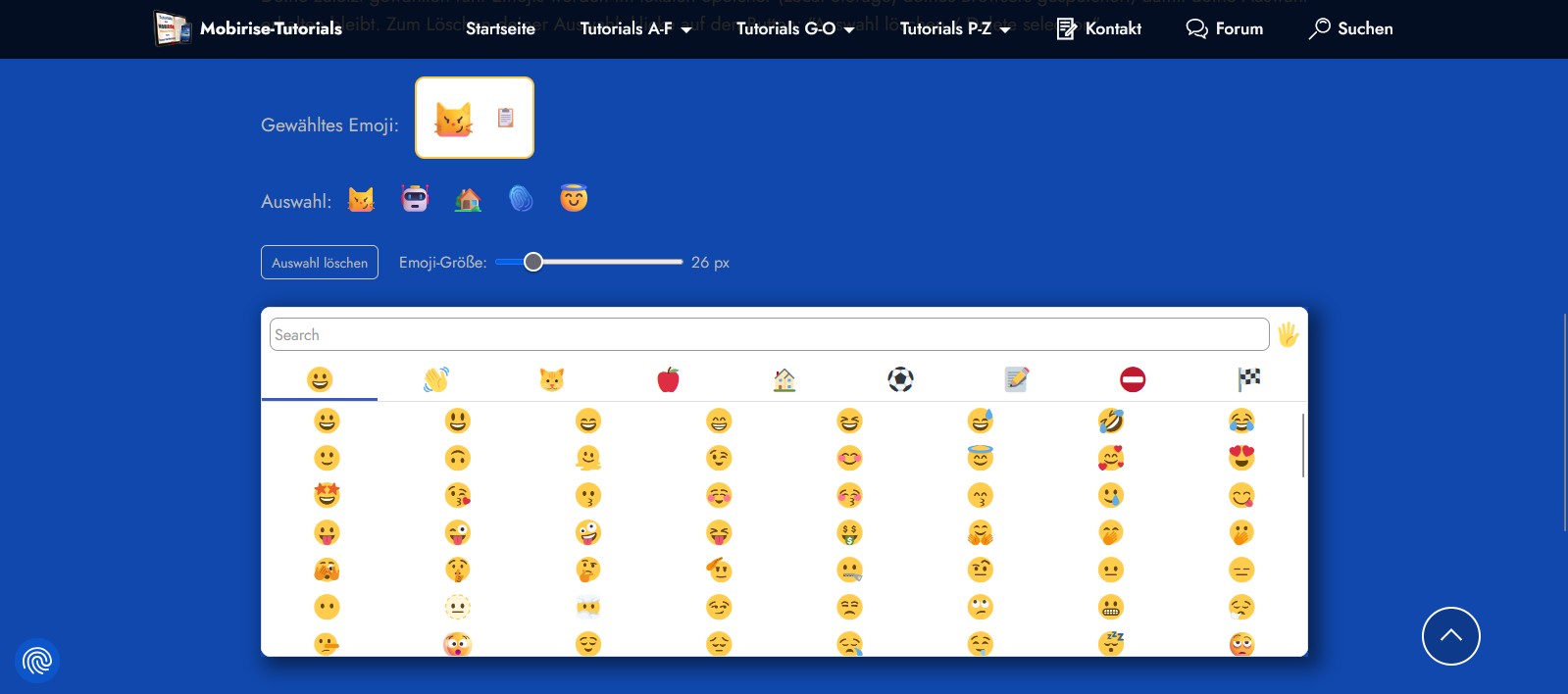Focus the emoji Search field
Viewport: 1568px width, 694px height.
pyautogui.click(x=769, y=334)
